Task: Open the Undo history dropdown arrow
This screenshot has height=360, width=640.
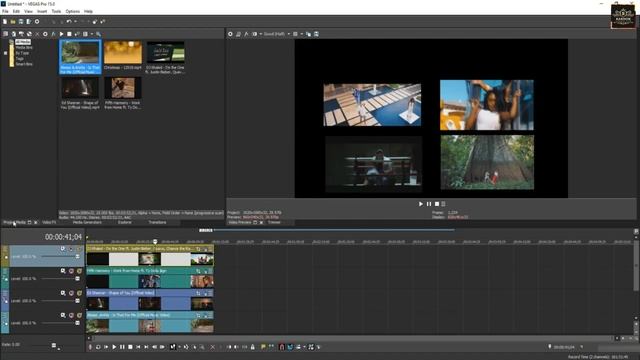Action: pos(75,22)
